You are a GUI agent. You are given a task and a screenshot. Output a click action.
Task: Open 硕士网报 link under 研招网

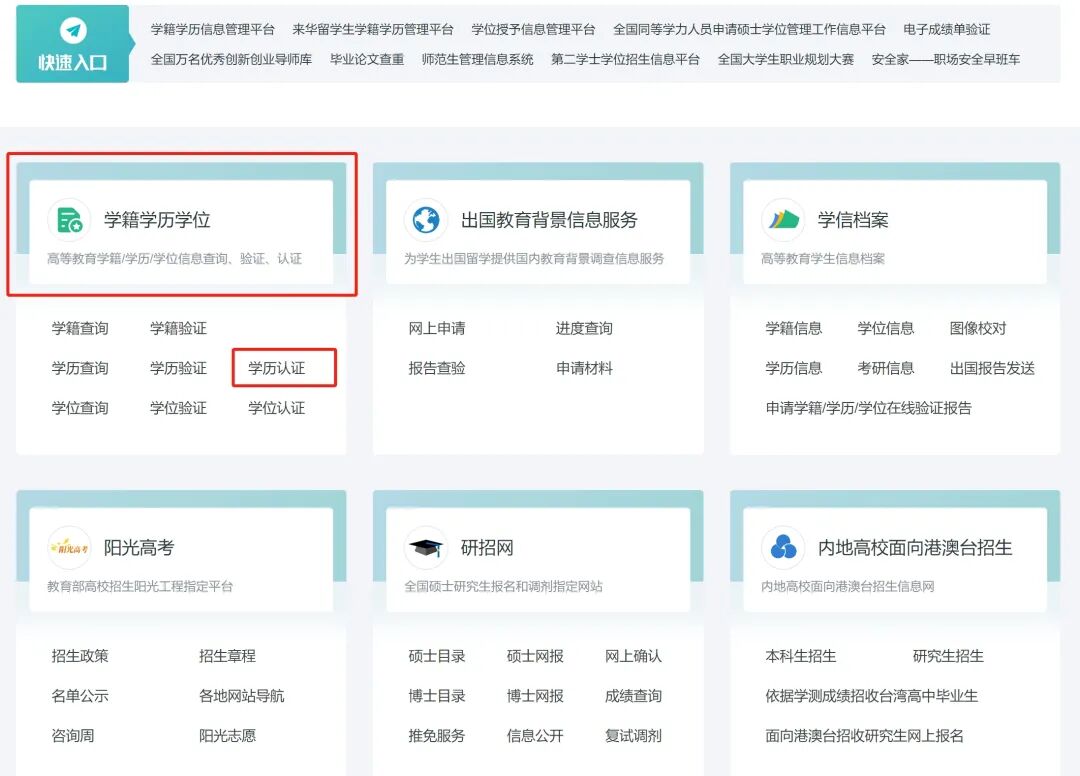[535, 656]
